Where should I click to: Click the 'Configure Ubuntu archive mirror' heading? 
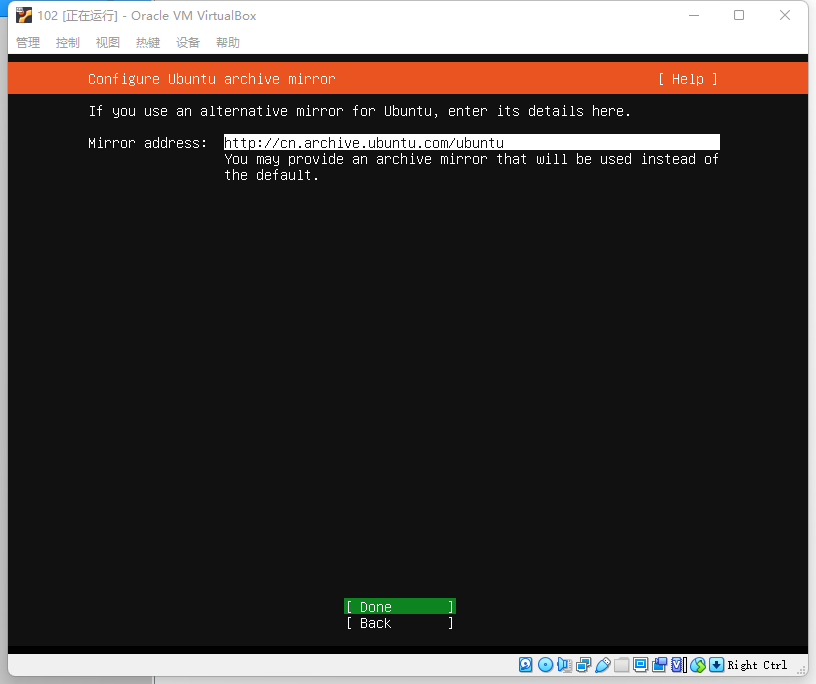212,79
